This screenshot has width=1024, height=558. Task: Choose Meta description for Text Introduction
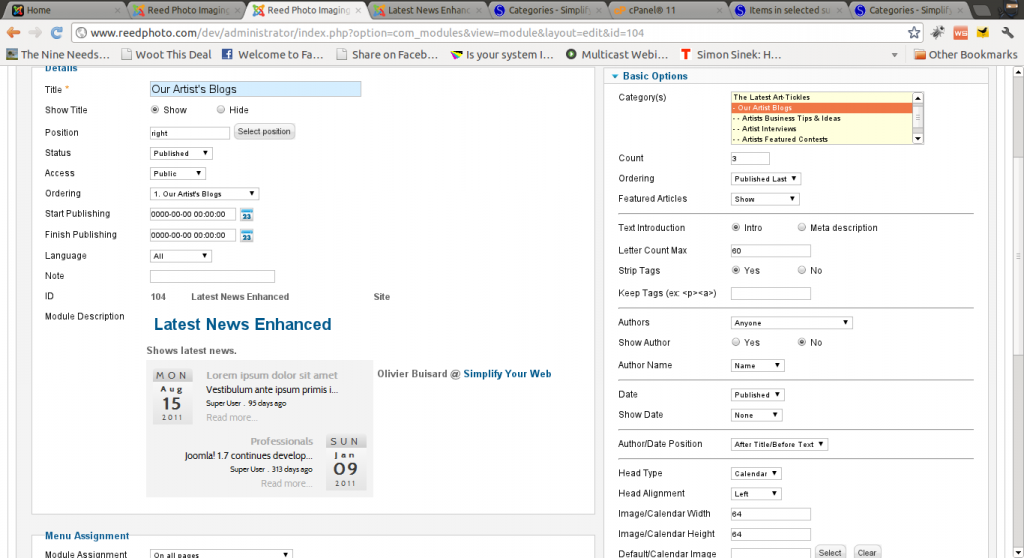(x=801, y=228)
